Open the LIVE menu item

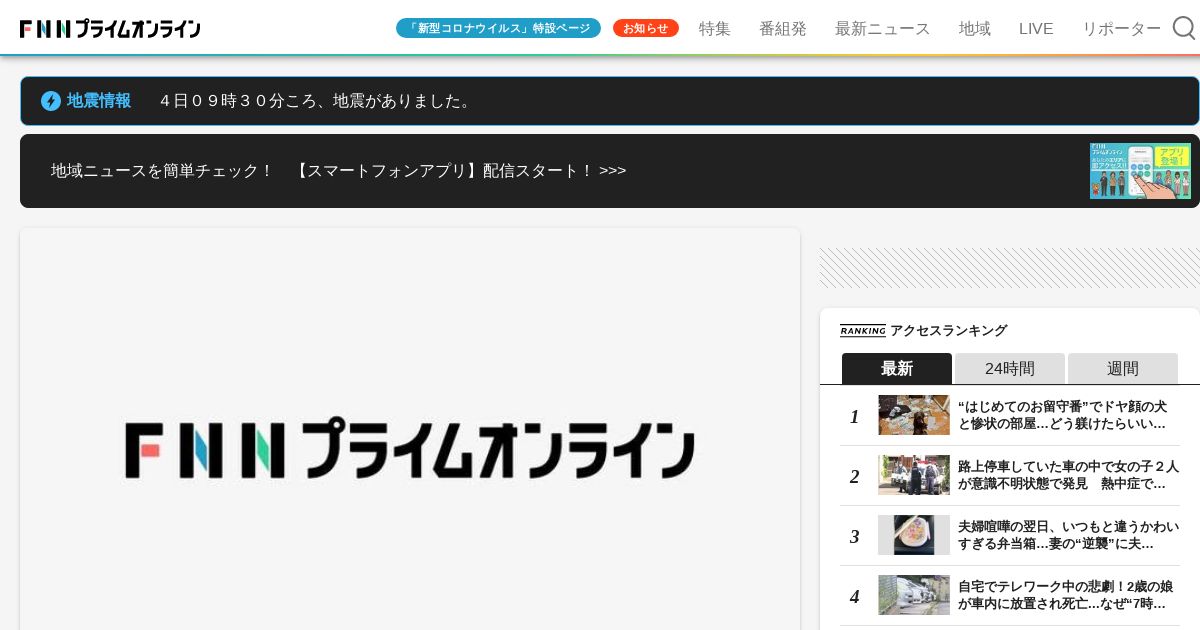coord(1036,28)
